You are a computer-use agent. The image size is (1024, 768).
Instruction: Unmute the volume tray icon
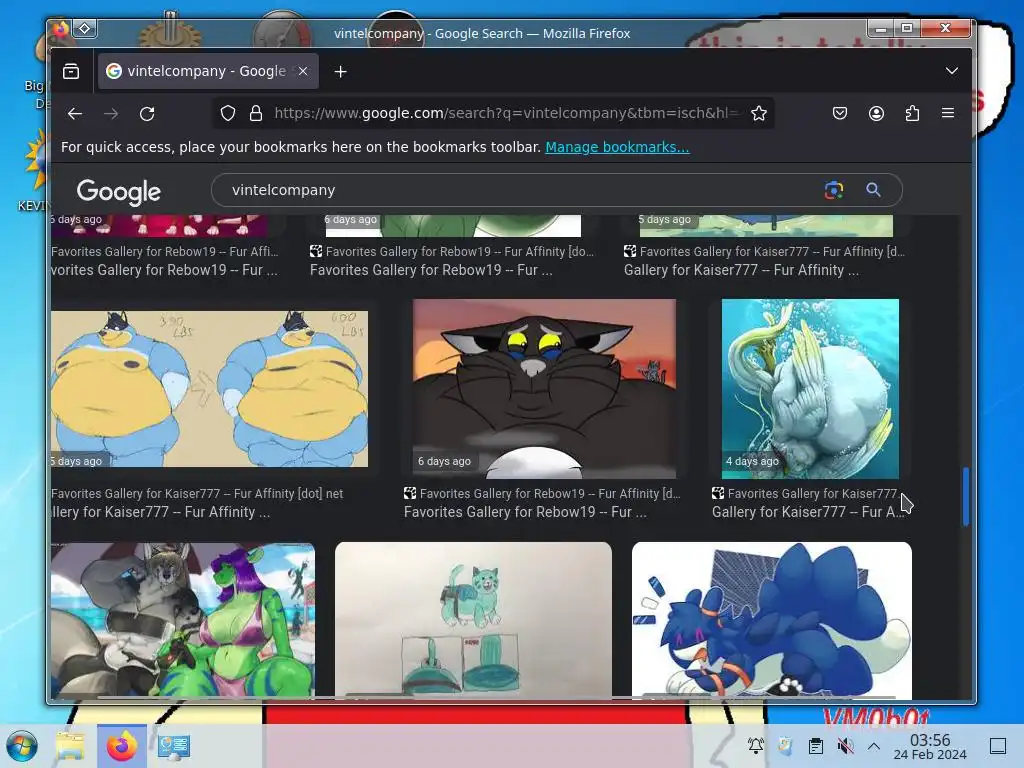point(845,745)
